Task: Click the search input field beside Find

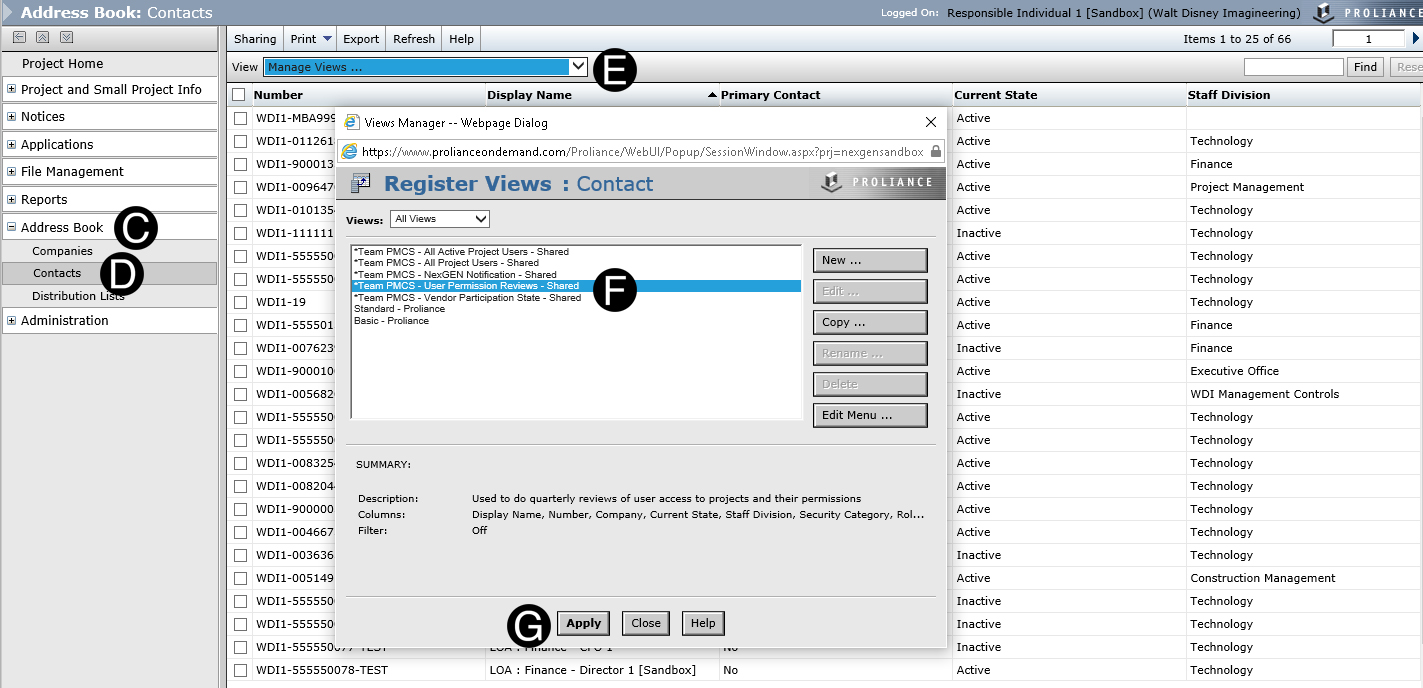Action: coord(1293,67)
